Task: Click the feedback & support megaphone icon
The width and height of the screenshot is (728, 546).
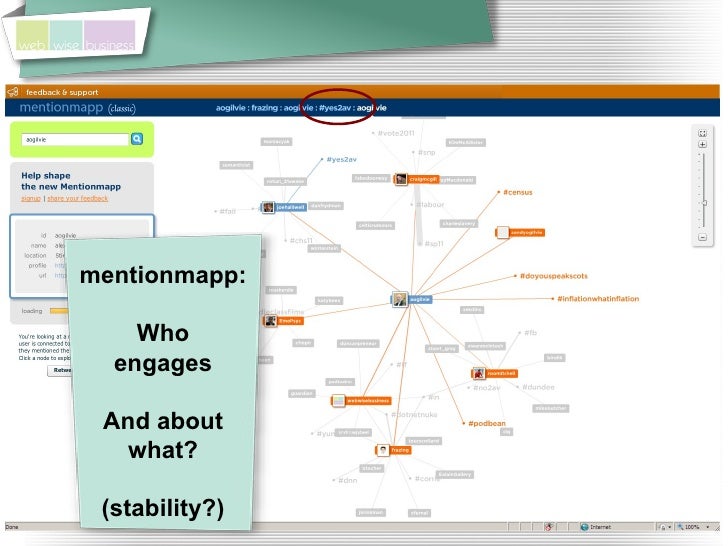Action: tap(13, 91)
